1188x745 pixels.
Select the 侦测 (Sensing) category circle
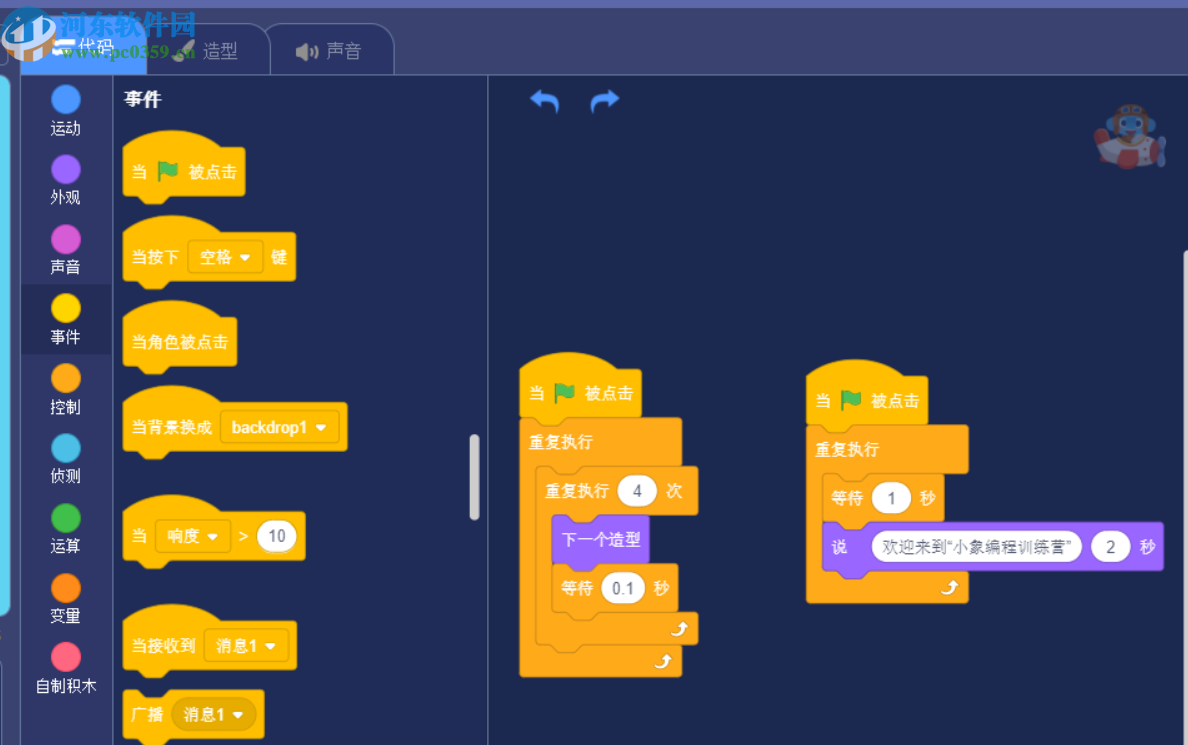point(66,448)
